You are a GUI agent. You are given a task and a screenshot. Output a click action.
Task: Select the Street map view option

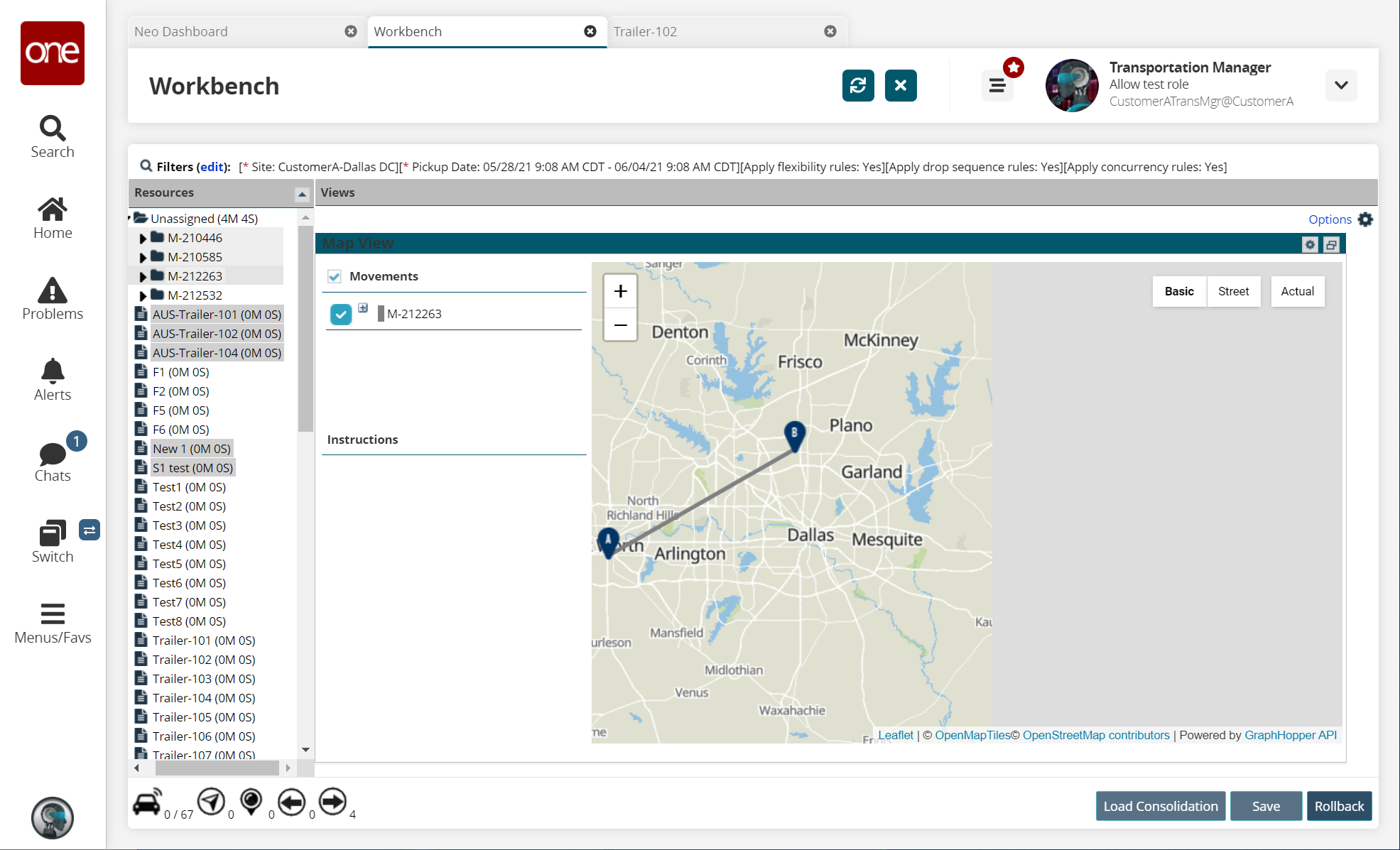pyautogui.click(x=1233, y=291)
